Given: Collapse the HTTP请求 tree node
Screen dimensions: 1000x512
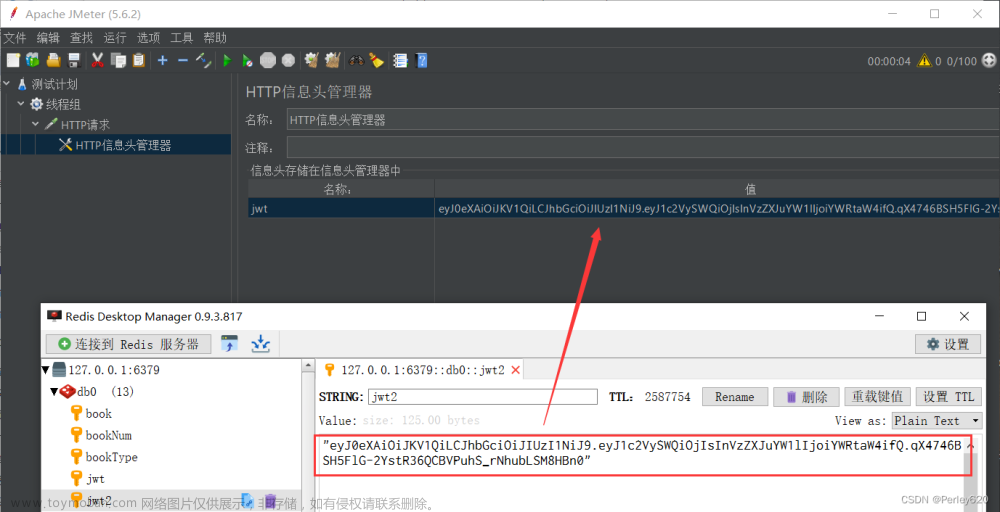Looking at the screenshot, I should [36, 124].
